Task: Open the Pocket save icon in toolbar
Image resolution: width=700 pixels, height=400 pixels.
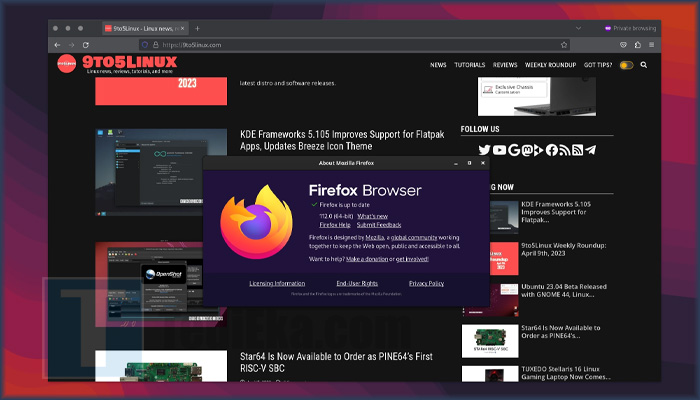Action: (624, 45)
